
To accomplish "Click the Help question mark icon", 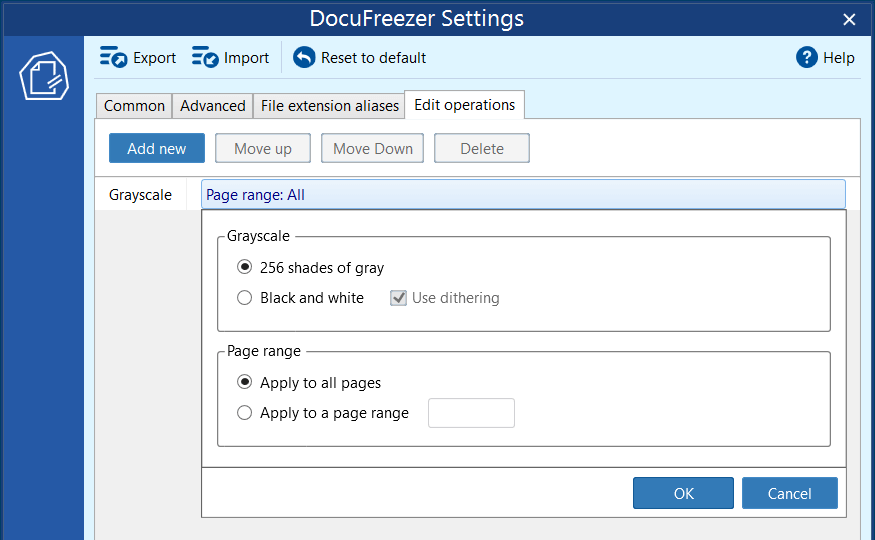I will pos(806,57).
